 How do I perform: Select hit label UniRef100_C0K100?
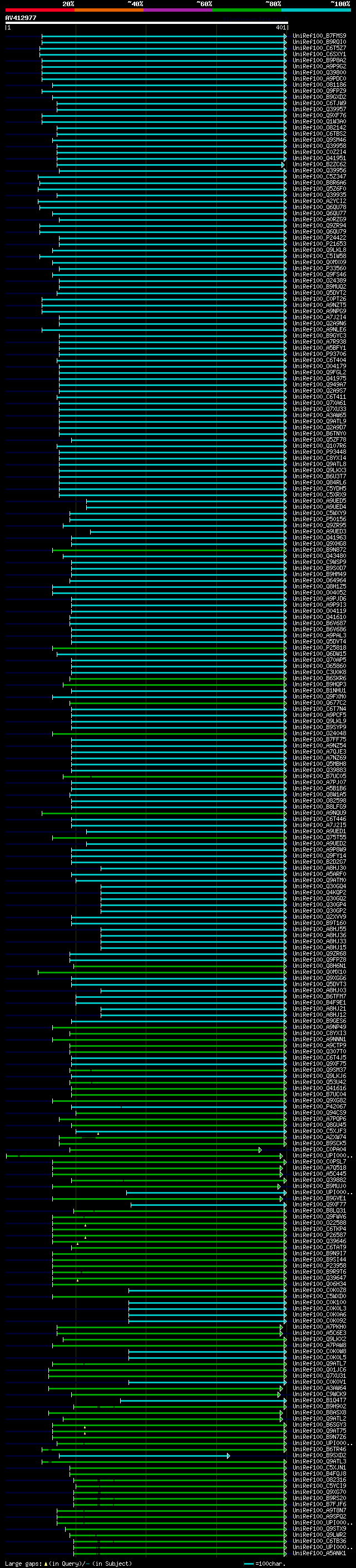click(x=319, y=1303)
